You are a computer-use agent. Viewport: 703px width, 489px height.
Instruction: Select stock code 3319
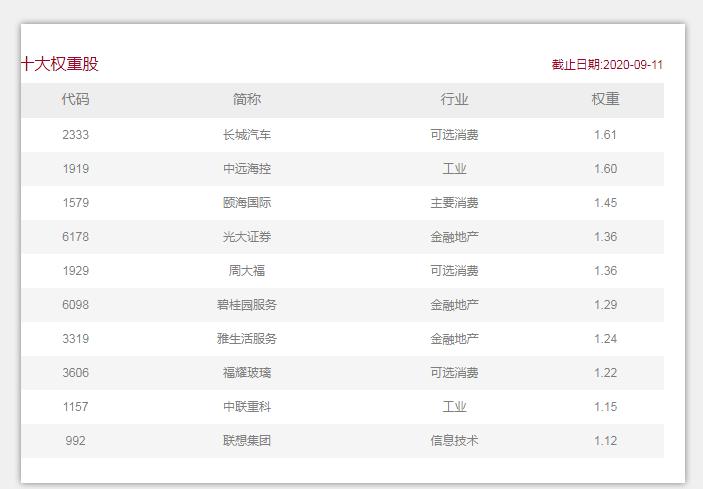(75, 338)
